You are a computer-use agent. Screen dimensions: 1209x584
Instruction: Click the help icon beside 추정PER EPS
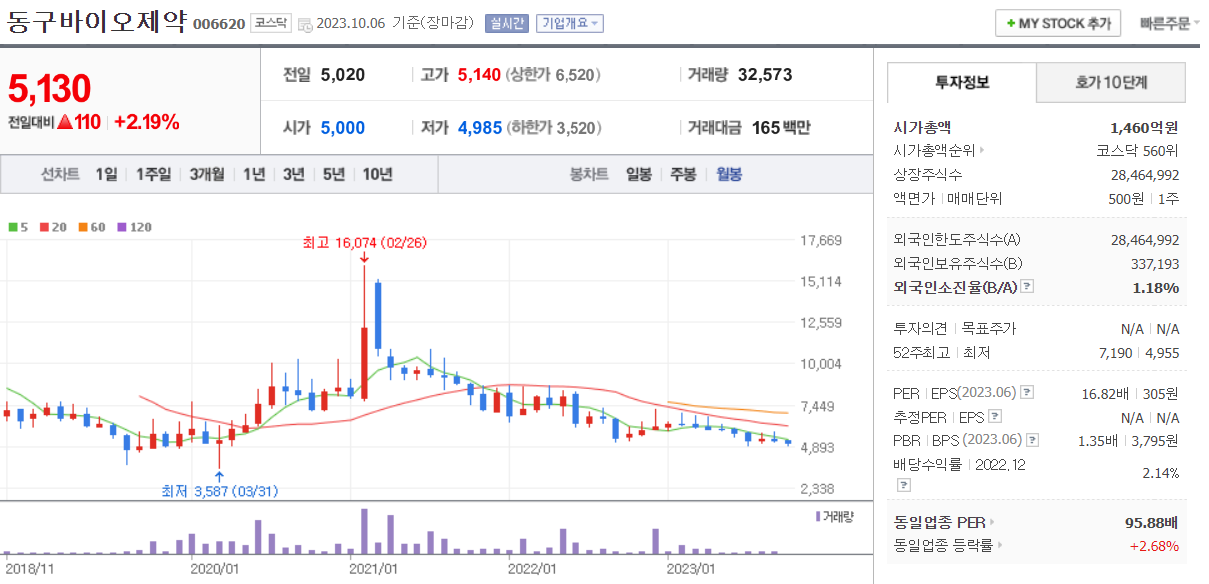pyautogui.click(x=995, y=416)
